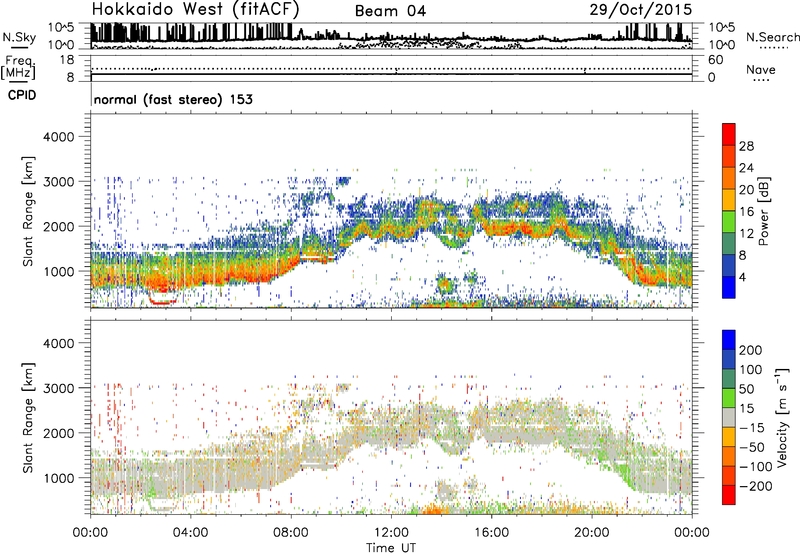Pick the blue top segment of Velocity color bar
Image resolution: width=800 pixels, height=554 pixels.
pos(729,340)
